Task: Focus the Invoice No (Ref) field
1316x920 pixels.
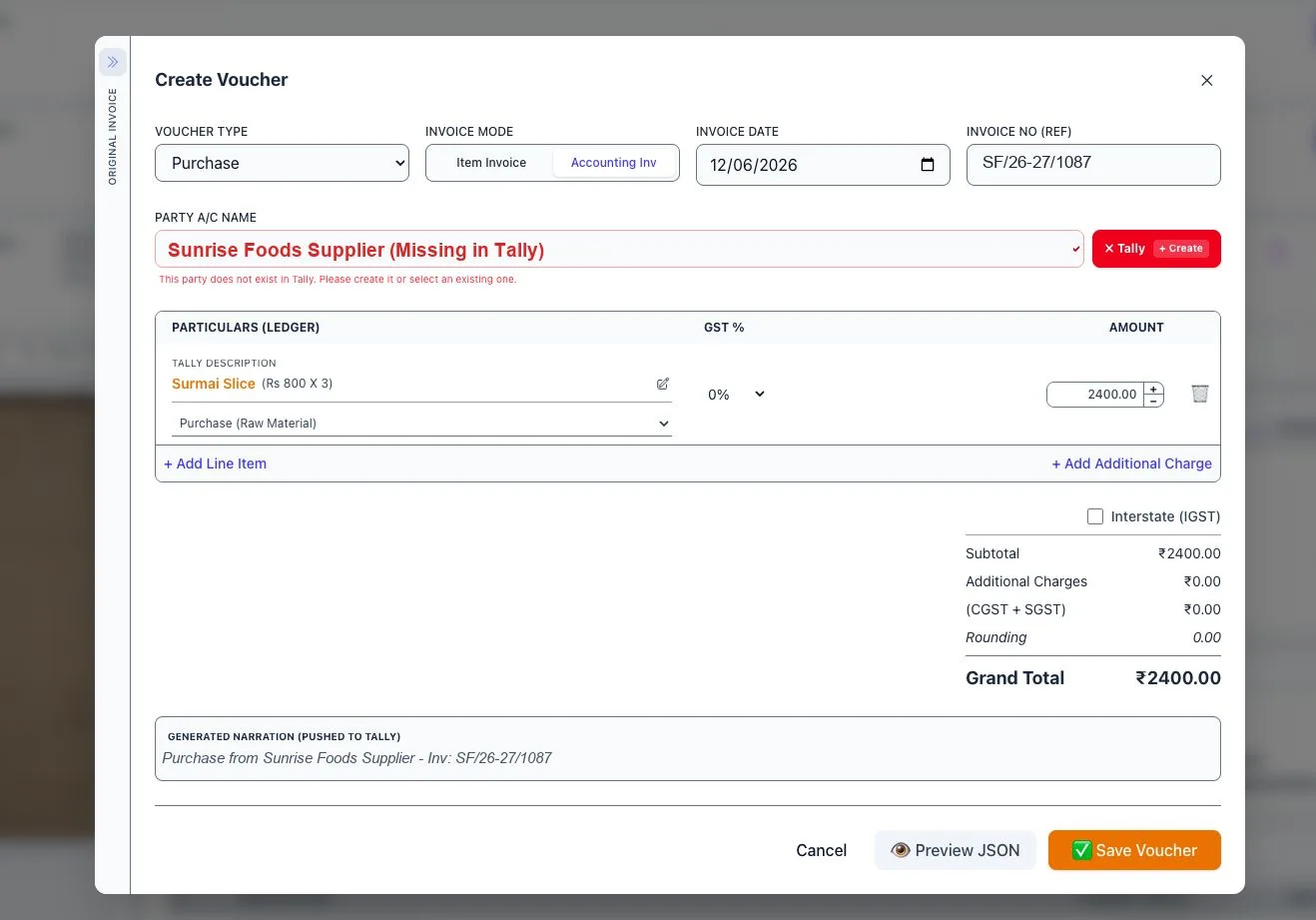Action: point(1093,165)
